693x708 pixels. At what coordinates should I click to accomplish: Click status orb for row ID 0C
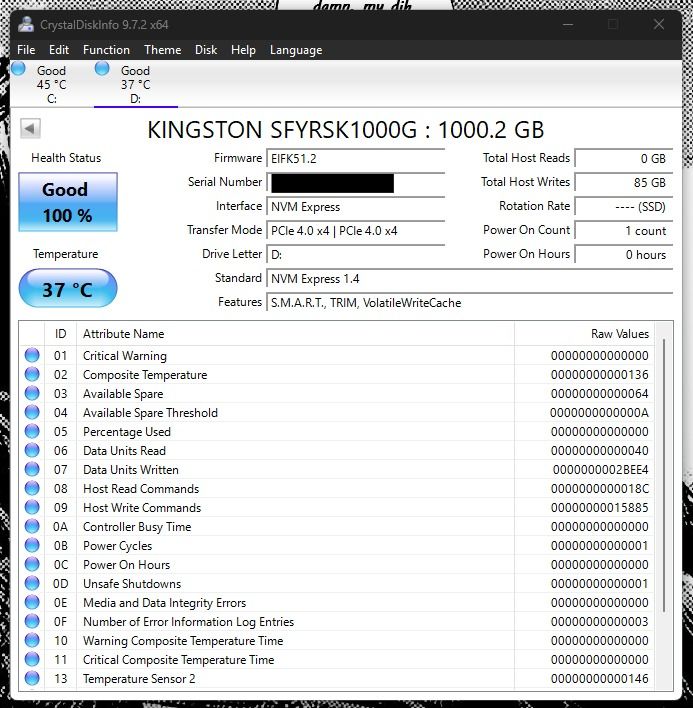click(x=32, y=564)
